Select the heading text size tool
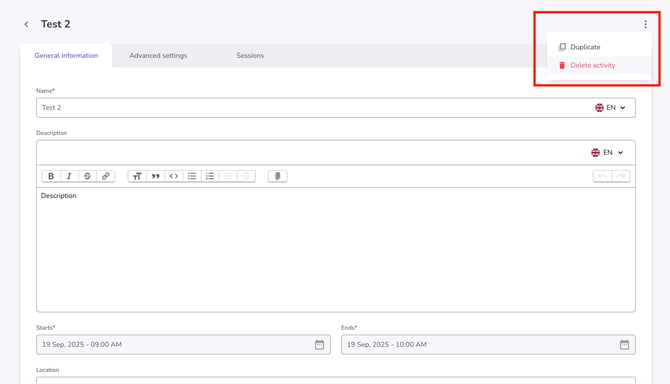Screen dimensions: 670x384 tap(137, 176)
